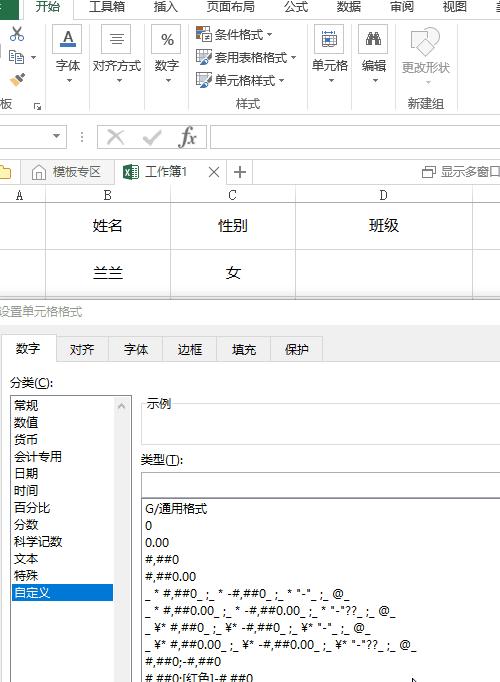Select column B header
Image resolution: width=500 pixels, height=682 pixels.
pyautogui.click(x=108, y=195)
